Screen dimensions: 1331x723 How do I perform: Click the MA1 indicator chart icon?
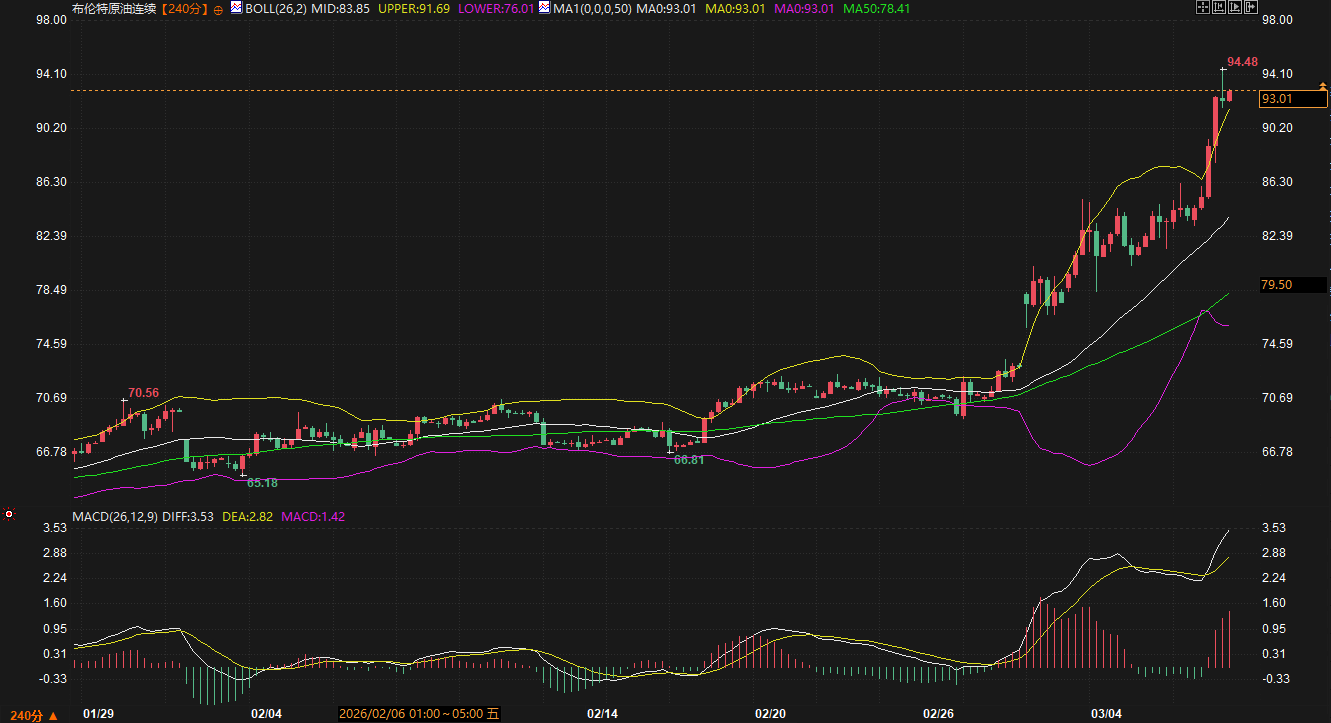pyautogui.click(x=543, y=8)
